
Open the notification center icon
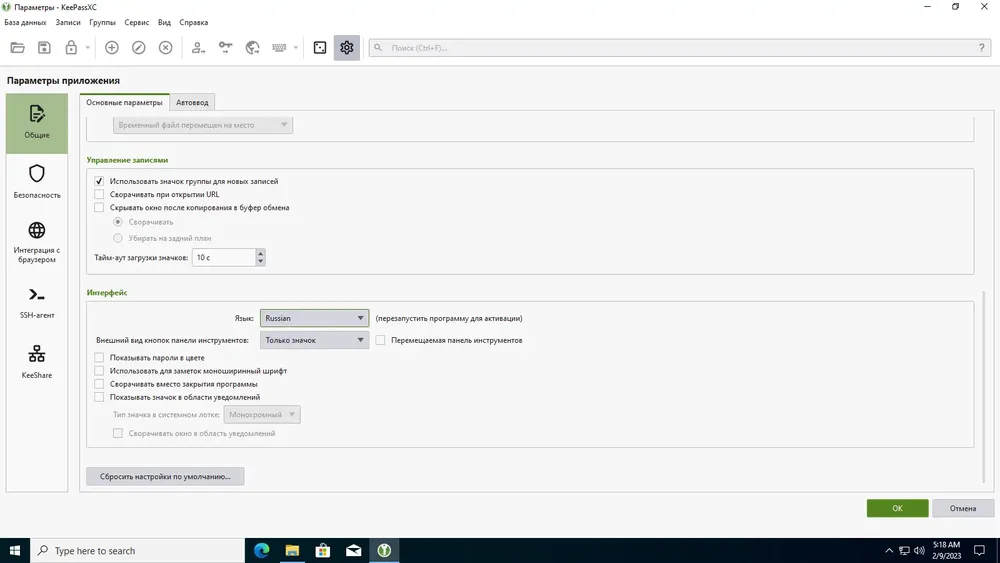[x=979, y=550]
